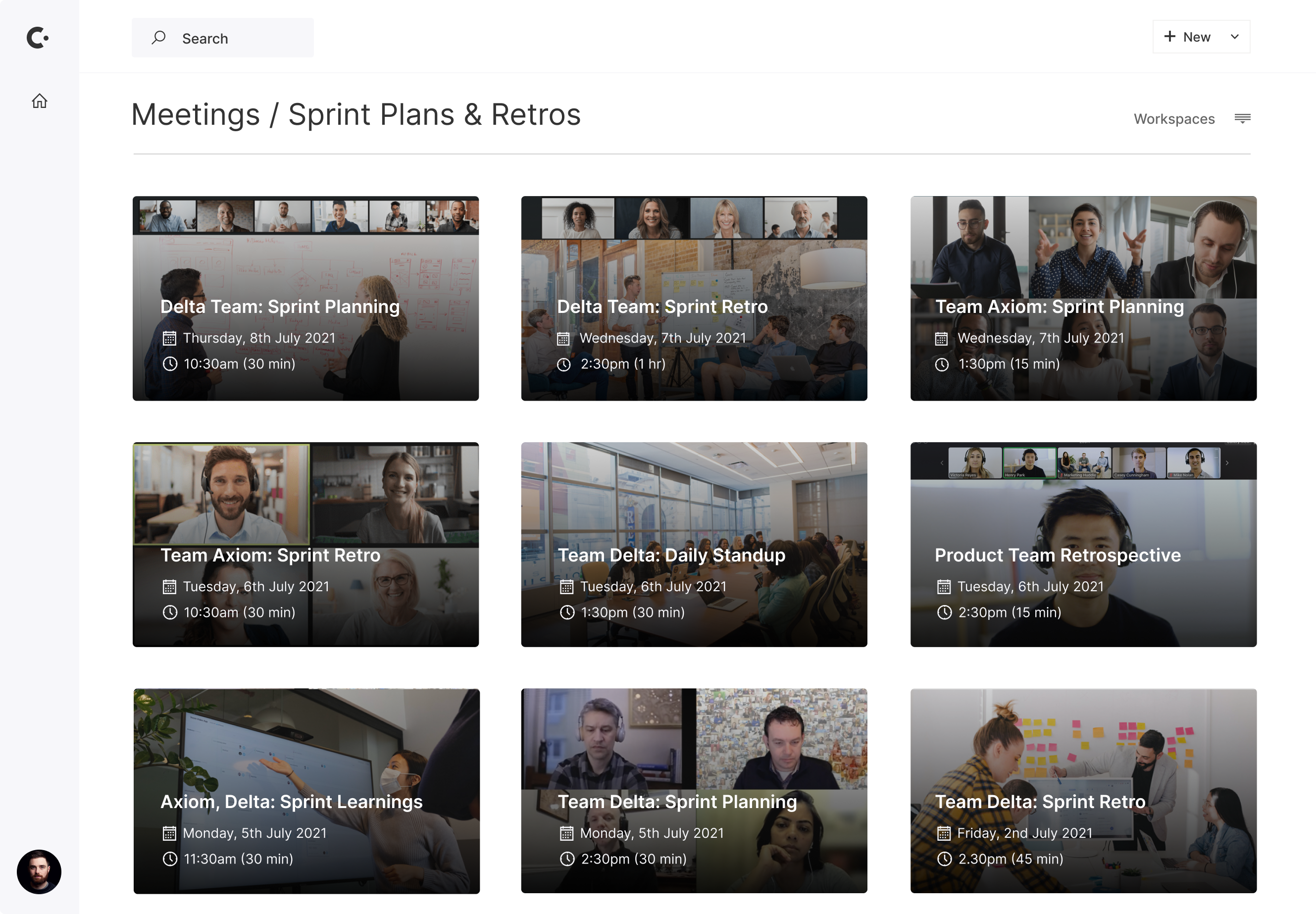The image size is (1316, 914).
Task: Open the Workspaces filter lines icon
Action: [1243, 118]
